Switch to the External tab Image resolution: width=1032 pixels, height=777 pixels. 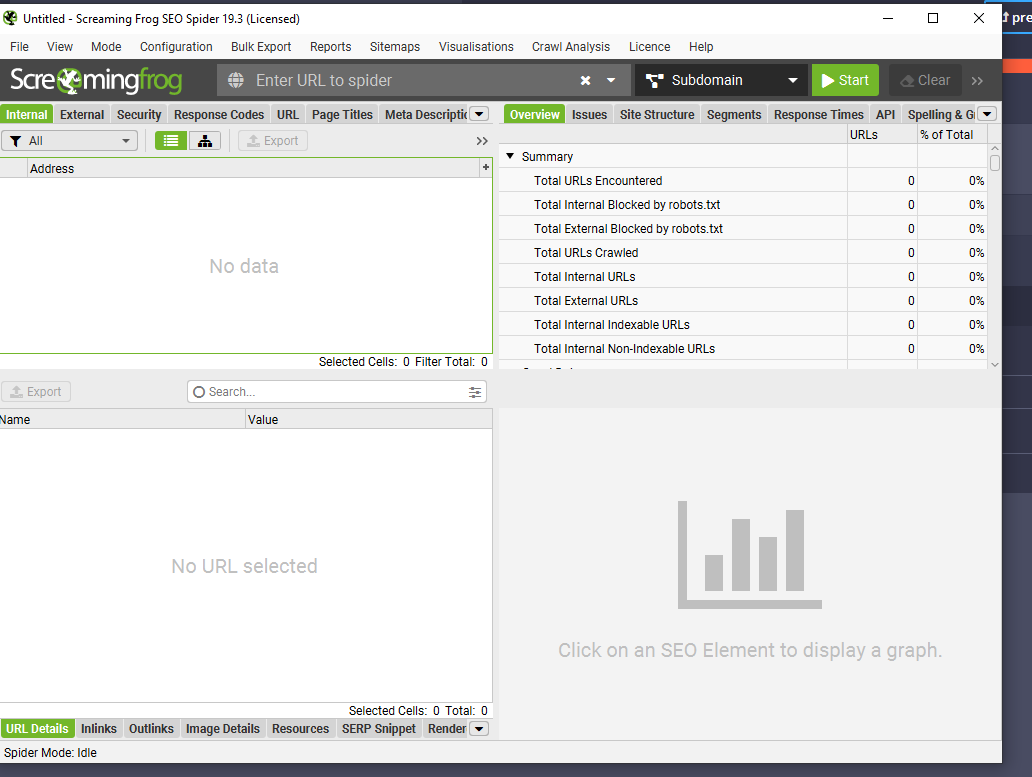click(x=82, y=114)
